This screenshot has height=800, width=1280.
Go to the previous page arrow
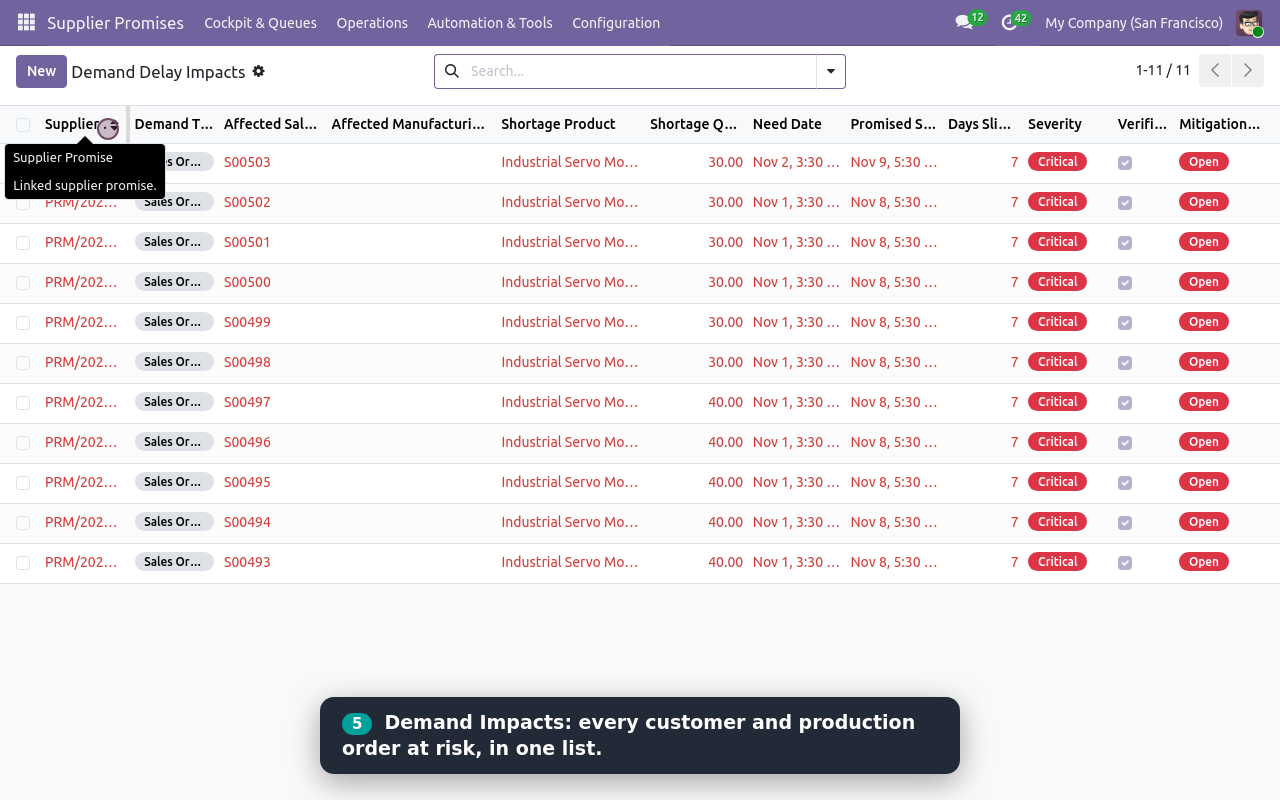pyautogui.click(x=1215, y=71)
